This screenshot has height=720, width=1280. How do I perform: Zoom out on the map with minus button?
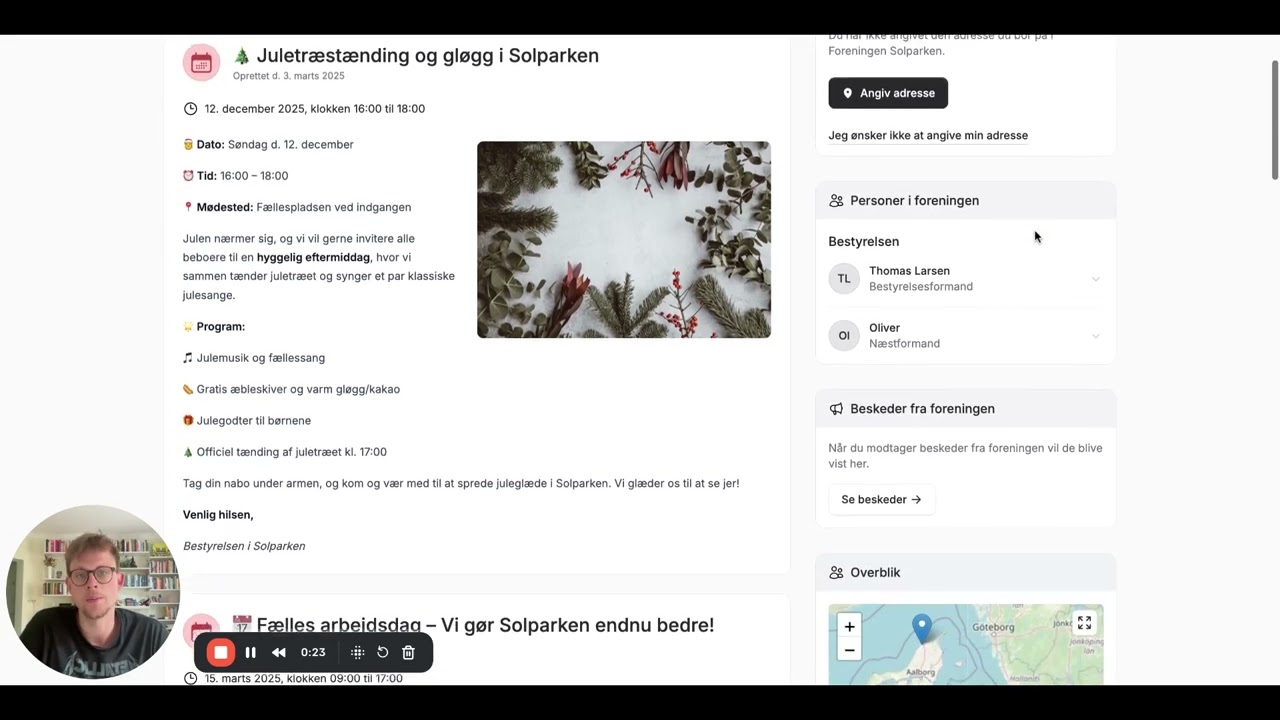(x=849, y=650)
